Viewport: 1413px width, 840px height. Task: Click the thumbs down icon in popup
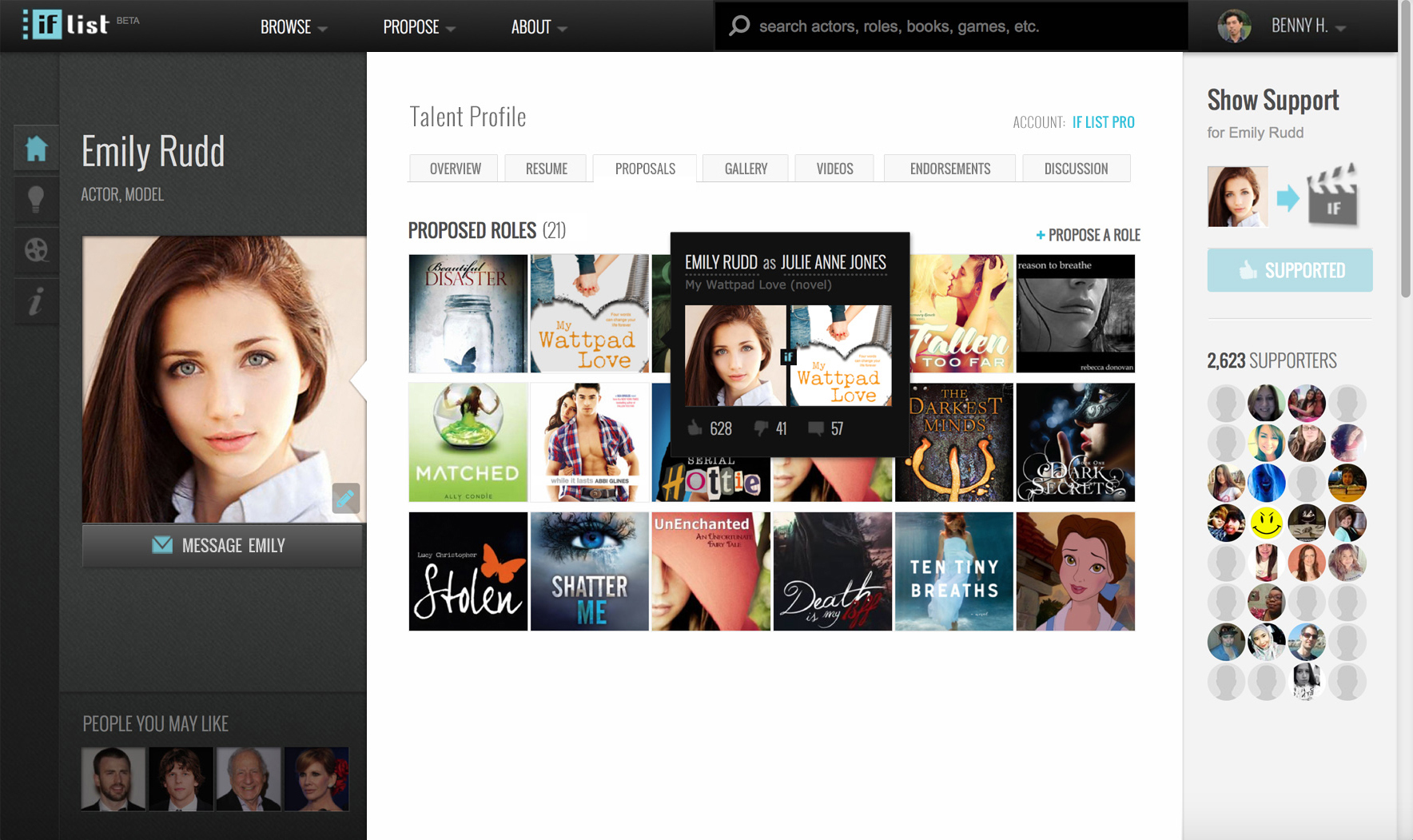pos(761,428)
